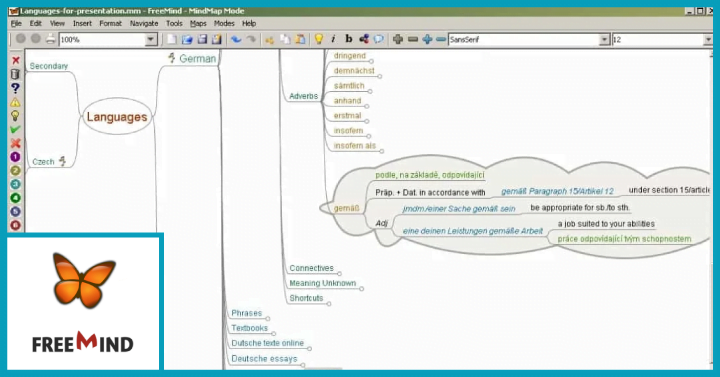Click the save map icon
Screen dimensions: 720x377
202,39
